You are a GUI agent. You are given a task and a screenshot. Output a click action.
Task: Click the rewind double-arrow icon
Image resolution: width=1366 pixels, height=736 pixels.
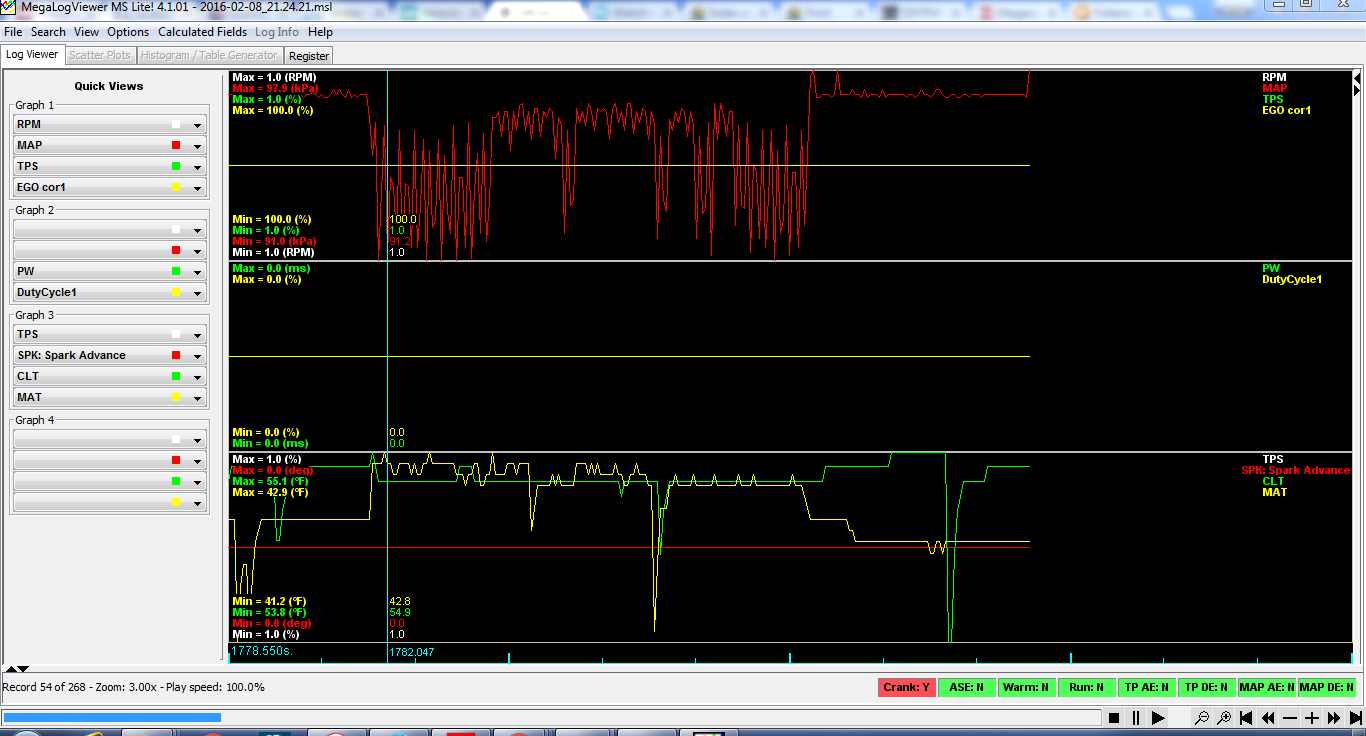click(1268, 718)
